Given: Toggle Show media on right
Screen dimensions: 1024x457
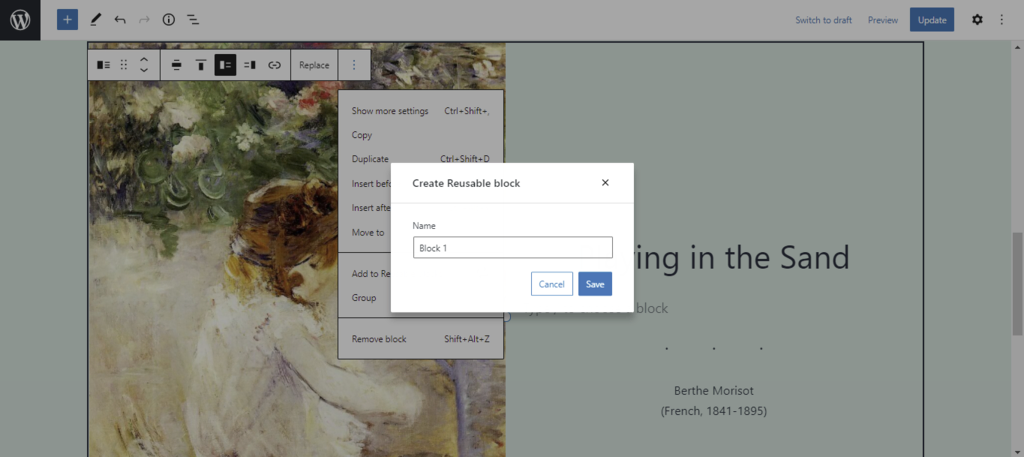Looking at the screenshot, I should point(250,65).
